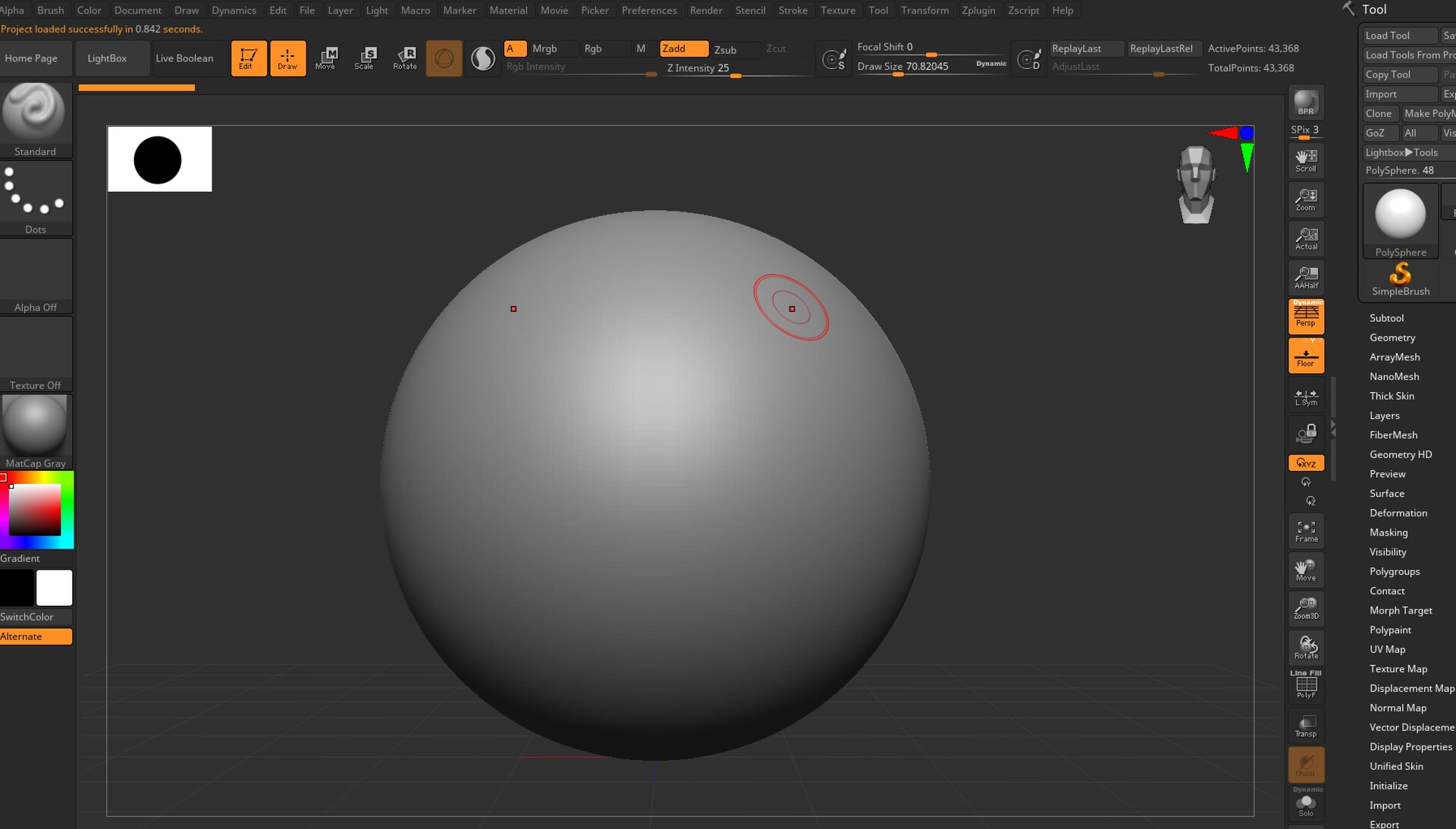
Task: Toggle perspective with the Persp button
Action: pyautogui.click(x=1305, y=316)
